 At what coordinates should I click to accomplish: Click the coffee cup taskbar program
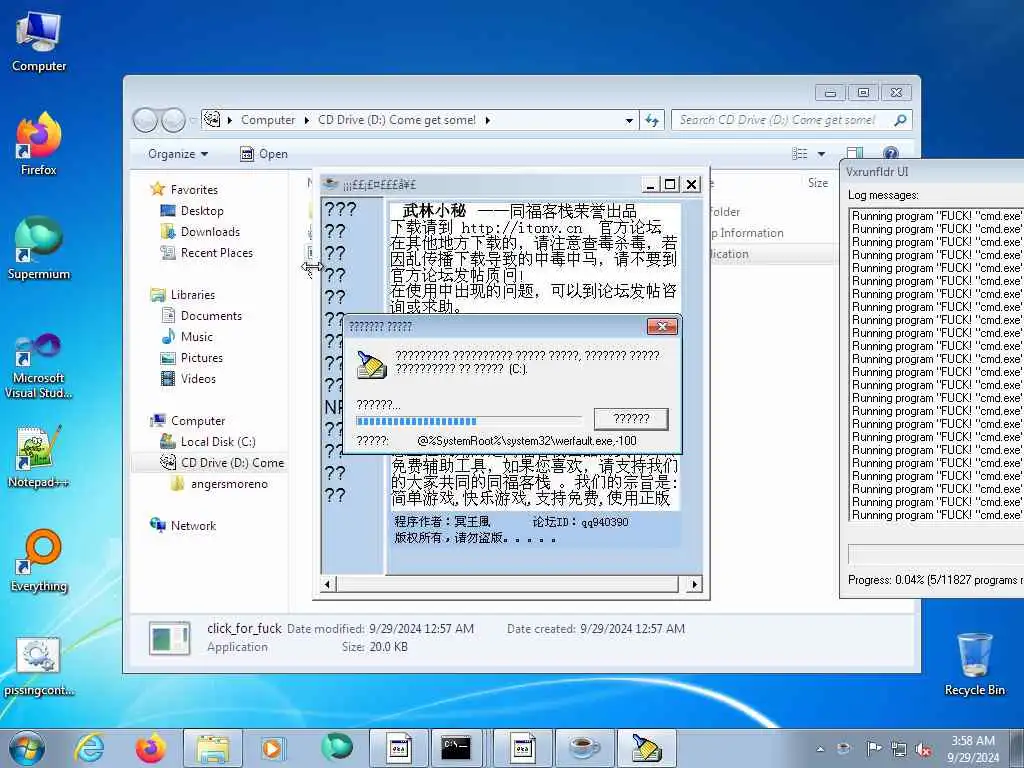[x=584, y=748]
